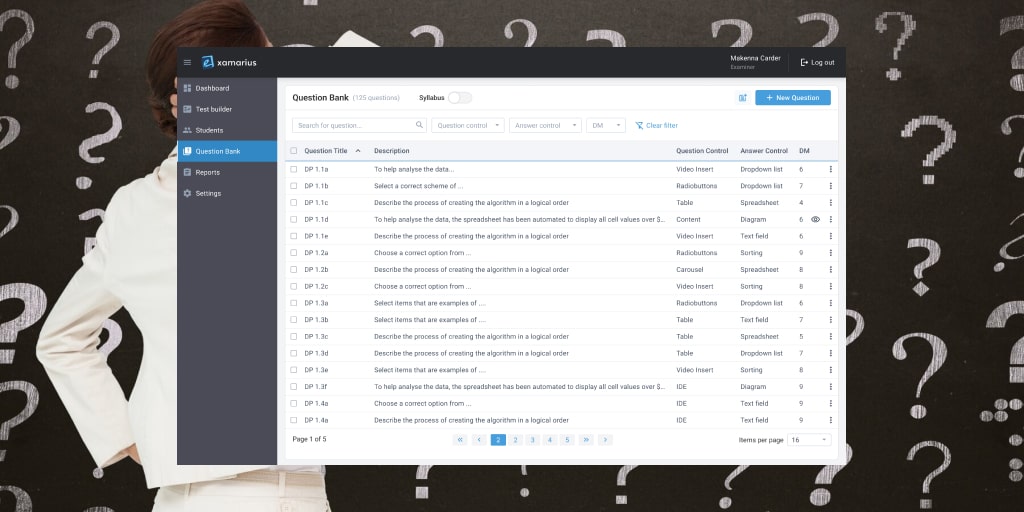Select Reports in the sidebar menu
The width and height of the screenshot is (1024, 512).
[x=207, y=172]
